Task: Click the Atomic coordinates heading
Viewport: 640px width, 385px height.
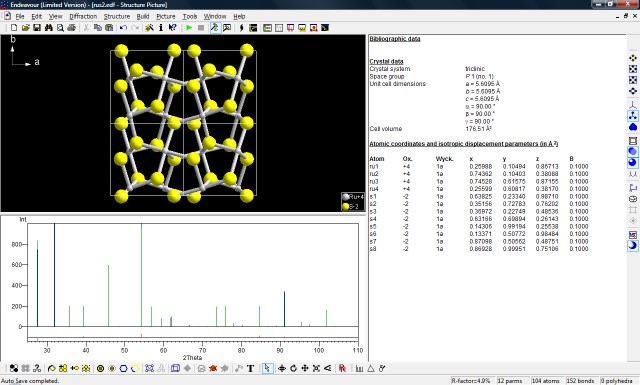Action: tap(464, 144)
